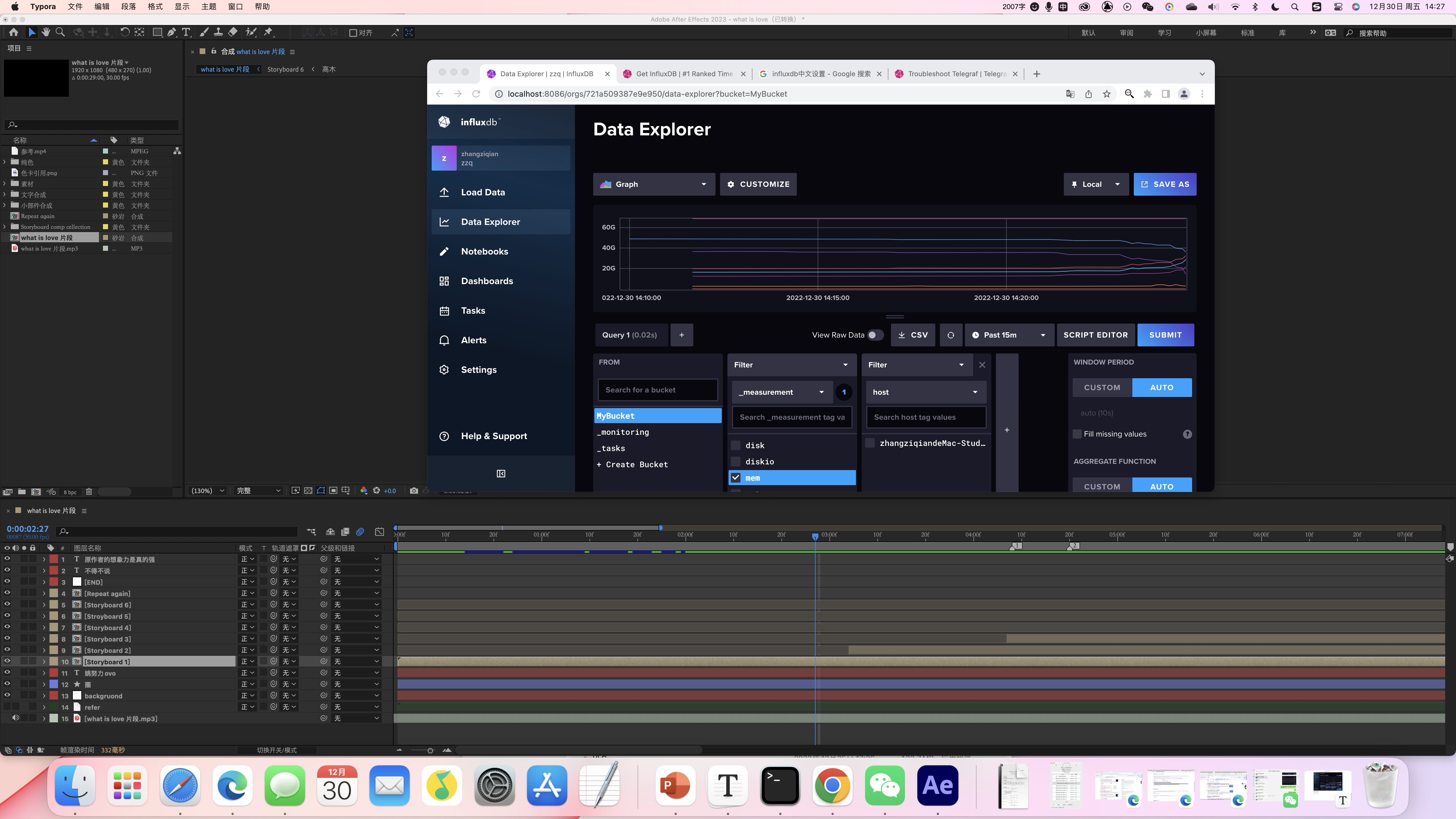Screen dimensions: 1456x819
Task: Open the Terminal app in the Dock
Action: [780, 786]
